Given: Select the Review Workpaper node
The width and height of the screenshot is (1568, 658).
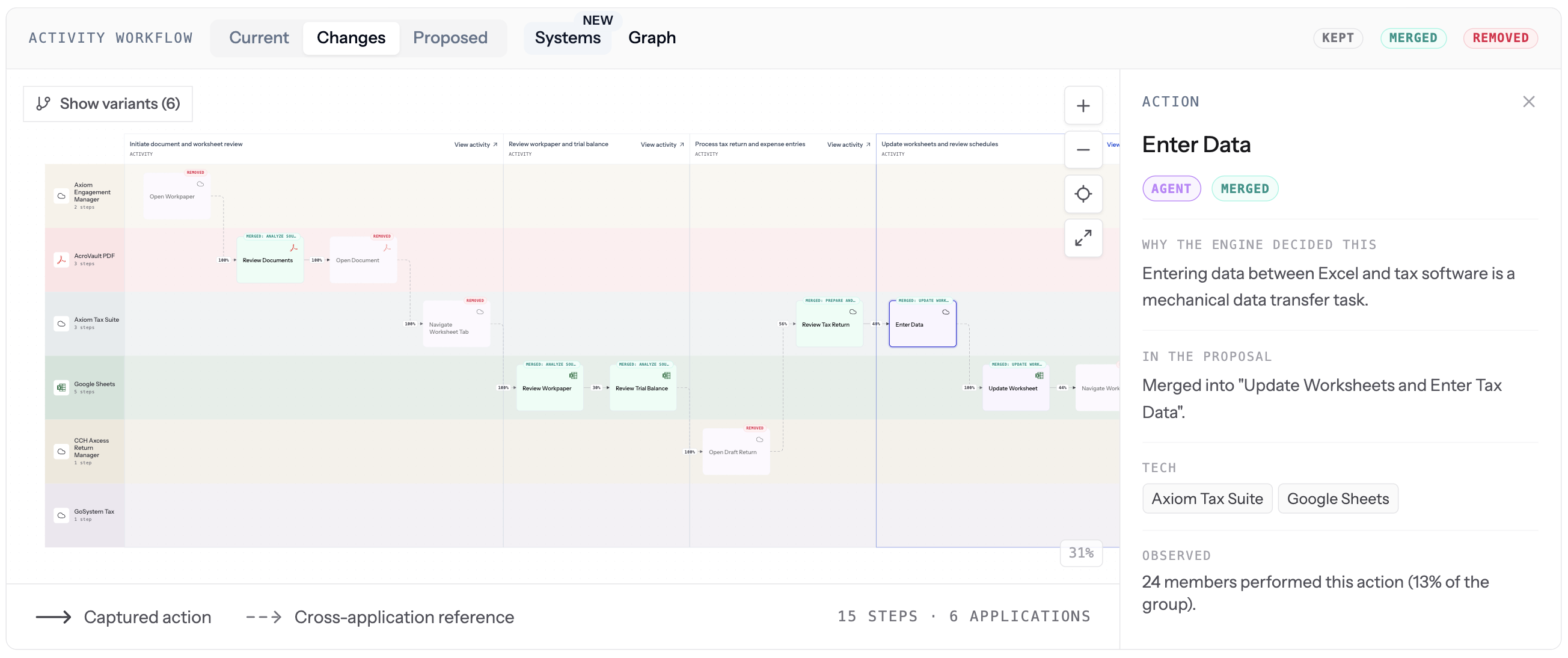Looking at the screenshot, I should pyautogui.click(x=549, y=388).
